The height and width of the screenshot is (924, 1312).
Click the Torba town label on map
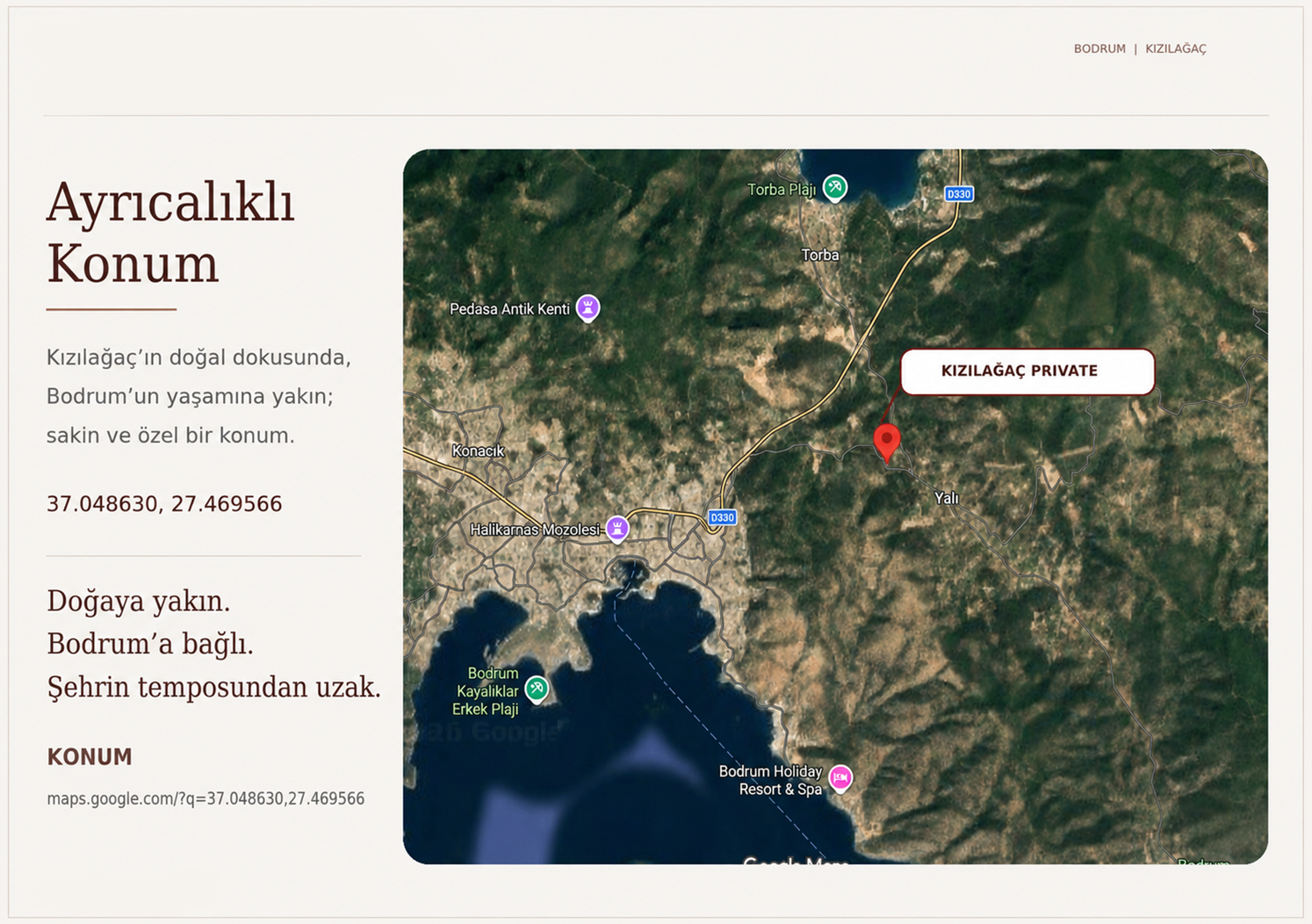[820, 256]
